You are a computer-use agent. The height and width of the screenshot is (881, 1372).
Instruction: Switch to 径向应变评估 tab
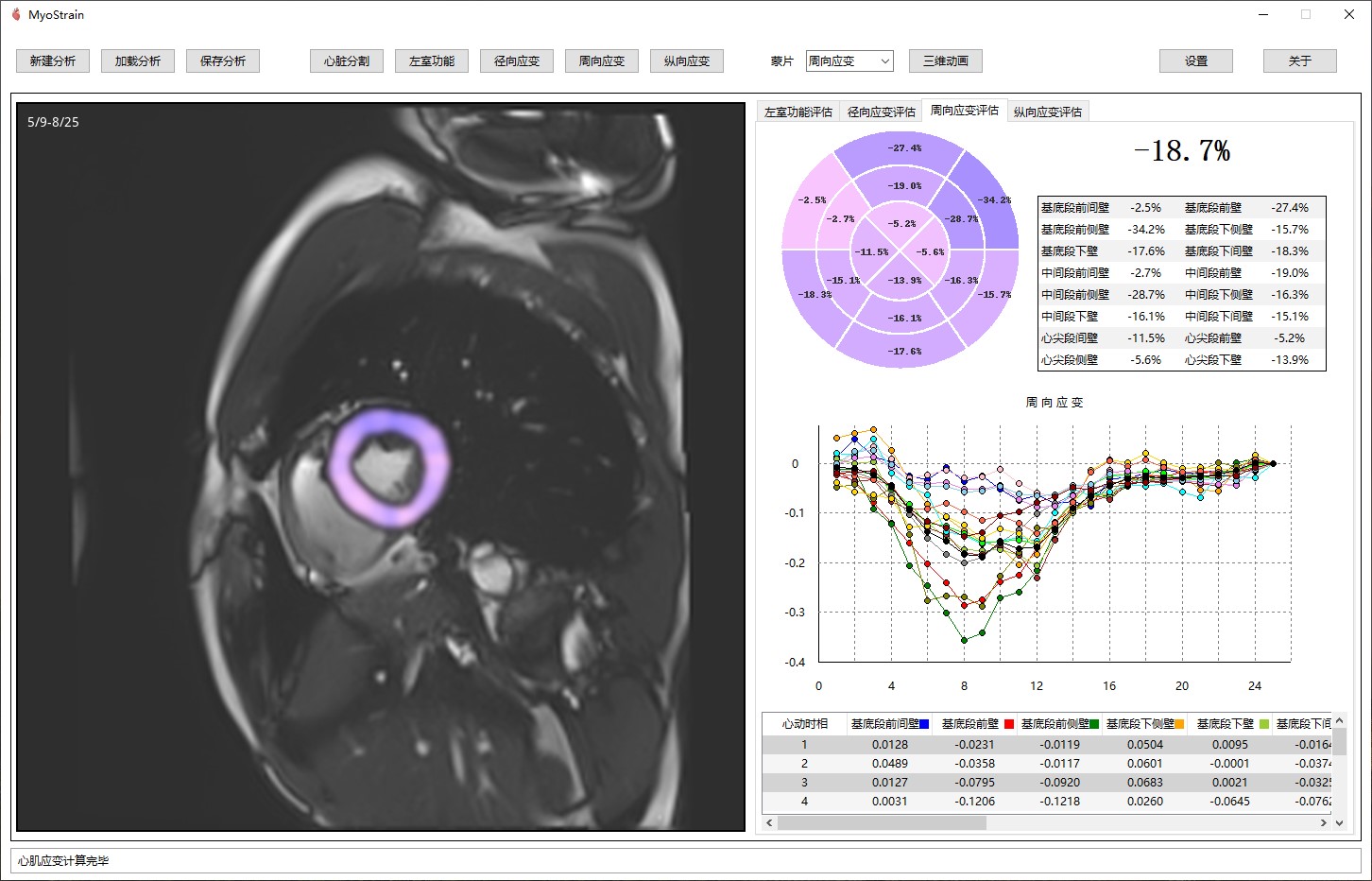[882, 112]
